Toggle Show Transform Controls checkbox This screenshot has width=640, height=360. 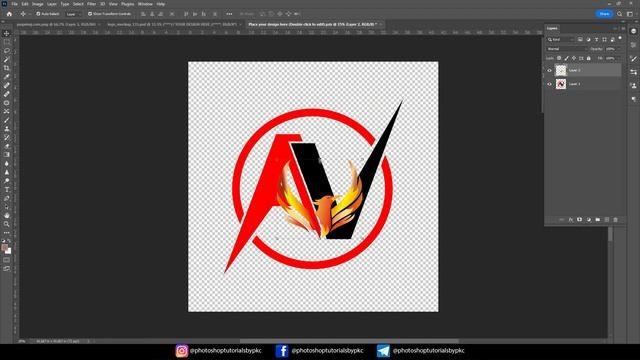tap(90, 14)
